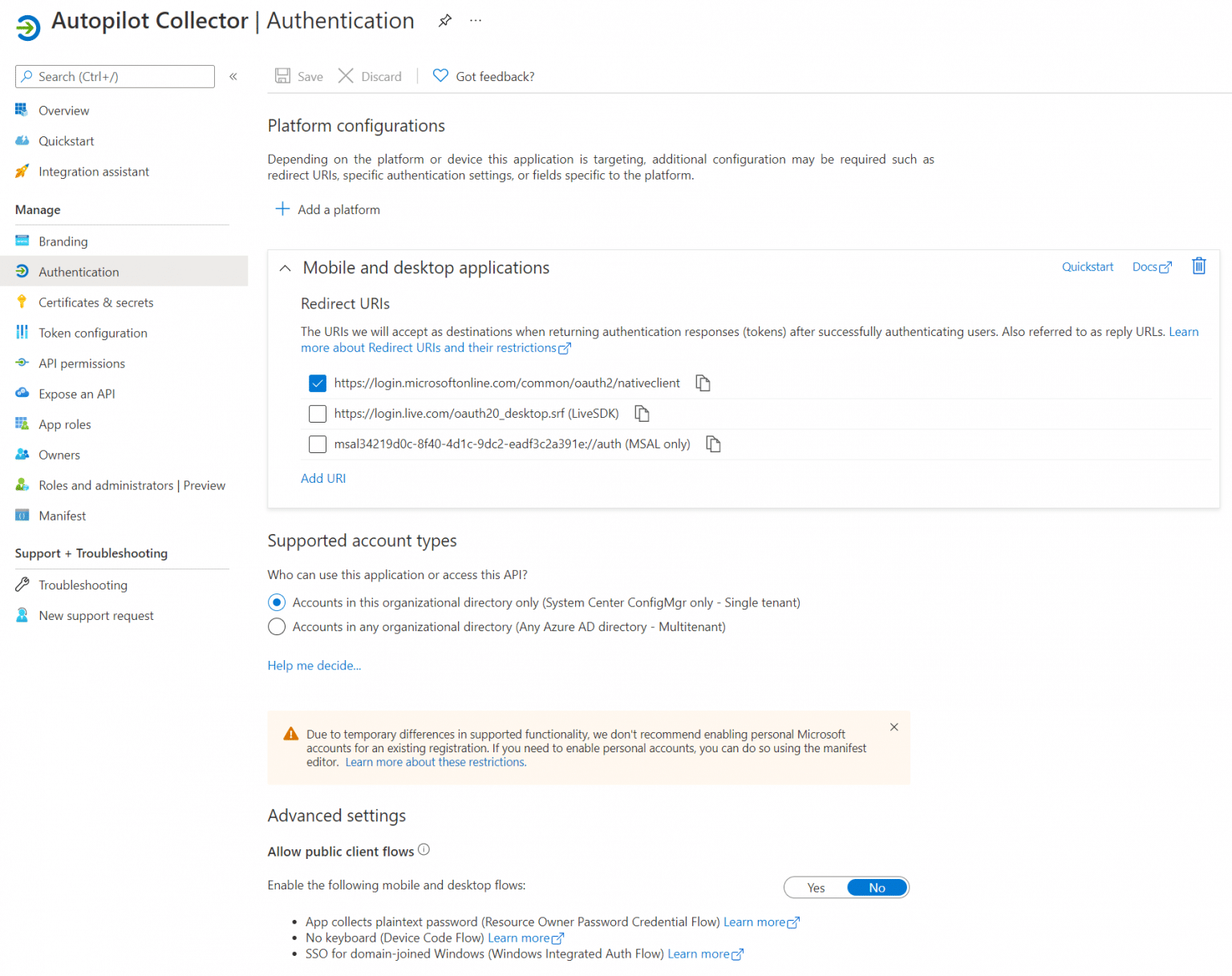The height and width of the screenshot is (976, 1232).
Task: Add a new redirect URI
Action: (323, 478)
